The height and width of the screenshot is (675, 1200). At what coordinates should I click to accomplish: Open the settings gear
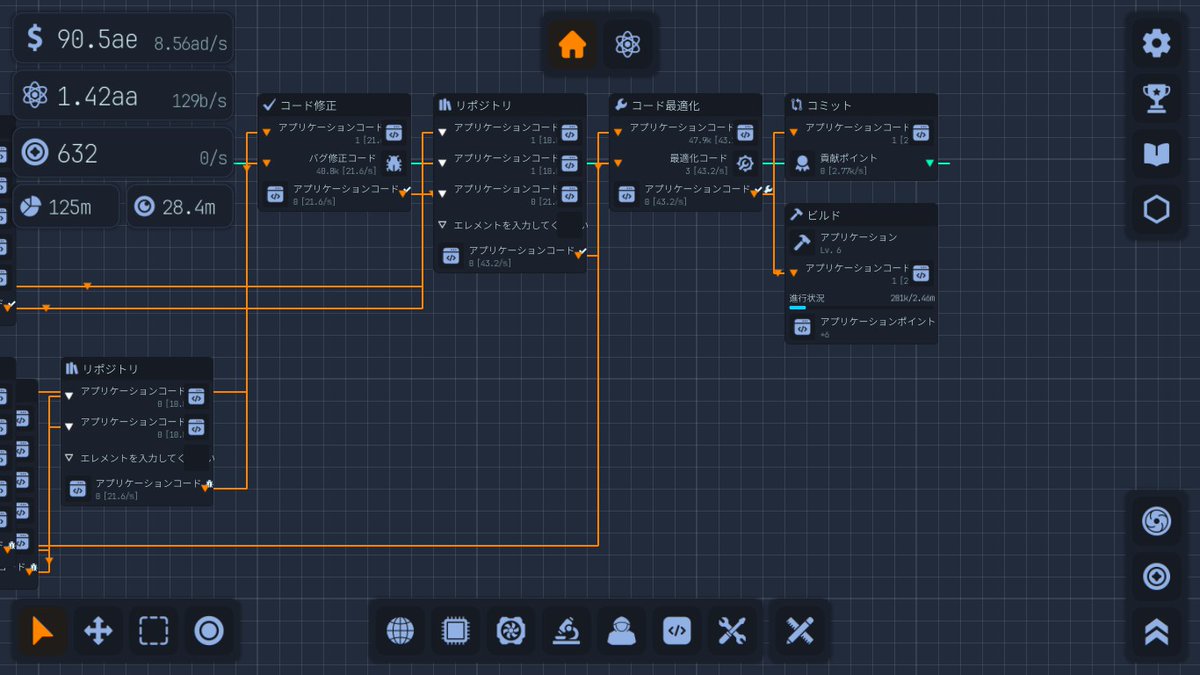1156,43
